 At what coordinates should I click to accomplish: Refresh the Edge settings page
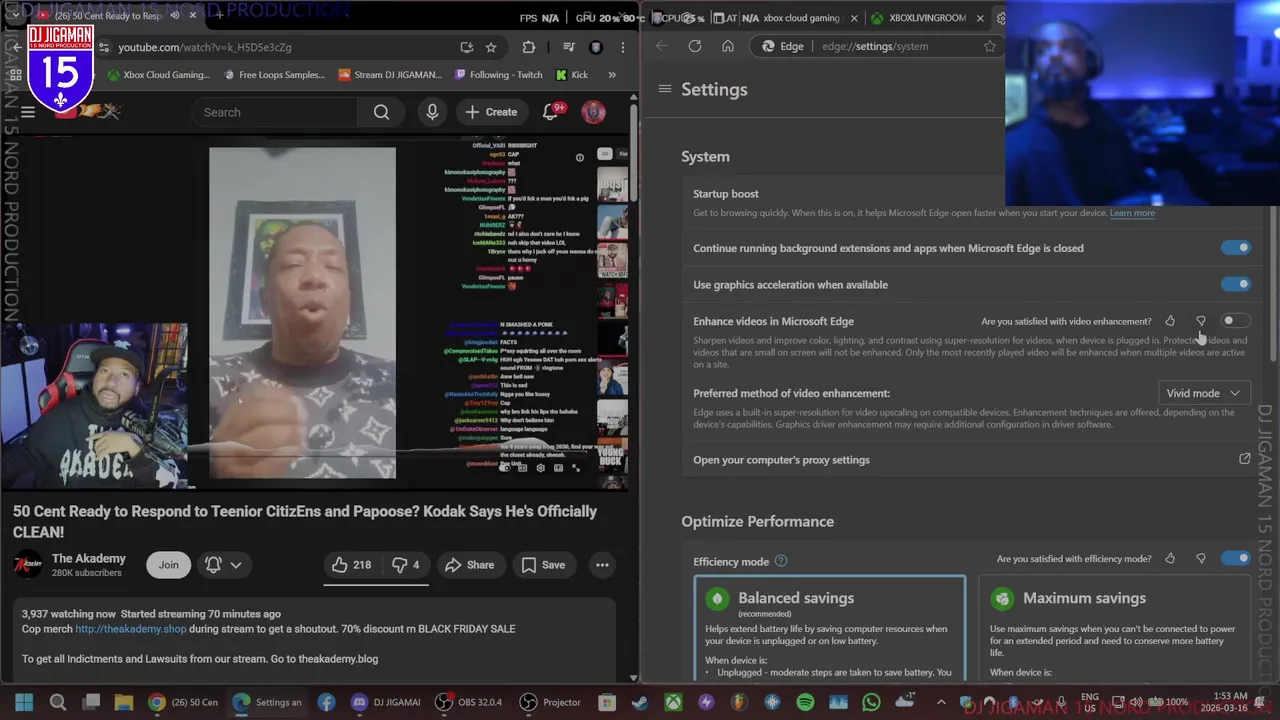point(695,46)
